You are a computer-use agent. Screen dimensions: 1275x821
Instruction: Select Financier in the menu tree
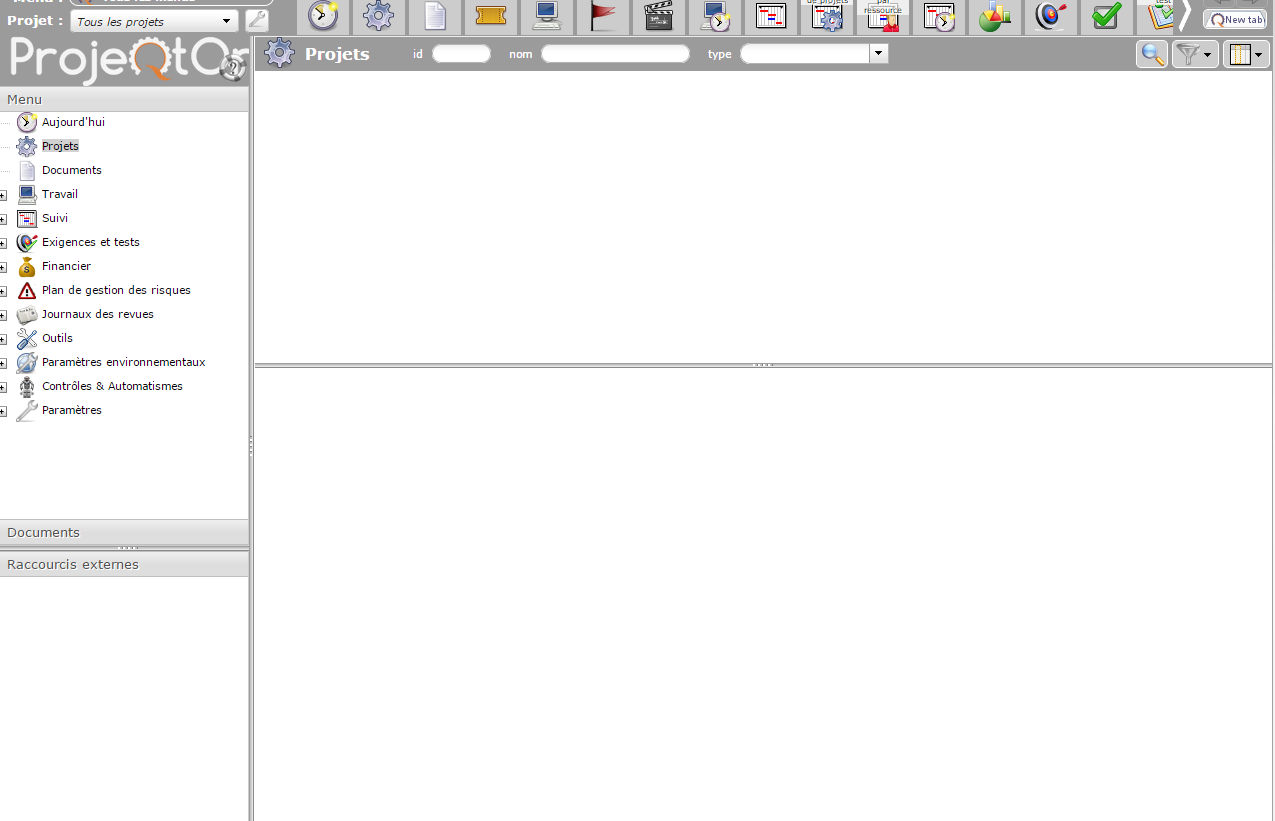66,266
